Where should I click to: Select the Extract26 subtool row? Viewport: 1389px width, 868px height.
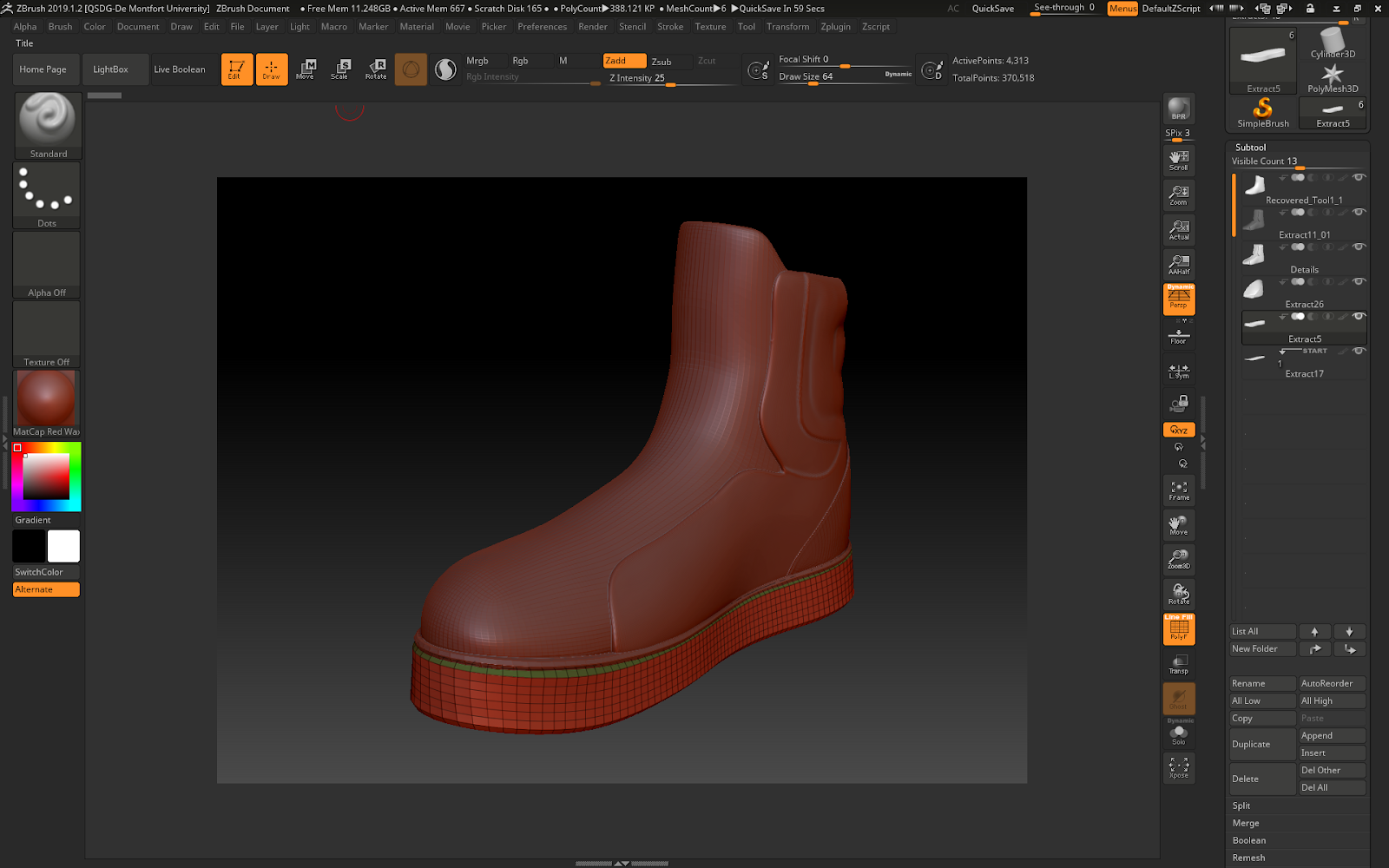1304,293
